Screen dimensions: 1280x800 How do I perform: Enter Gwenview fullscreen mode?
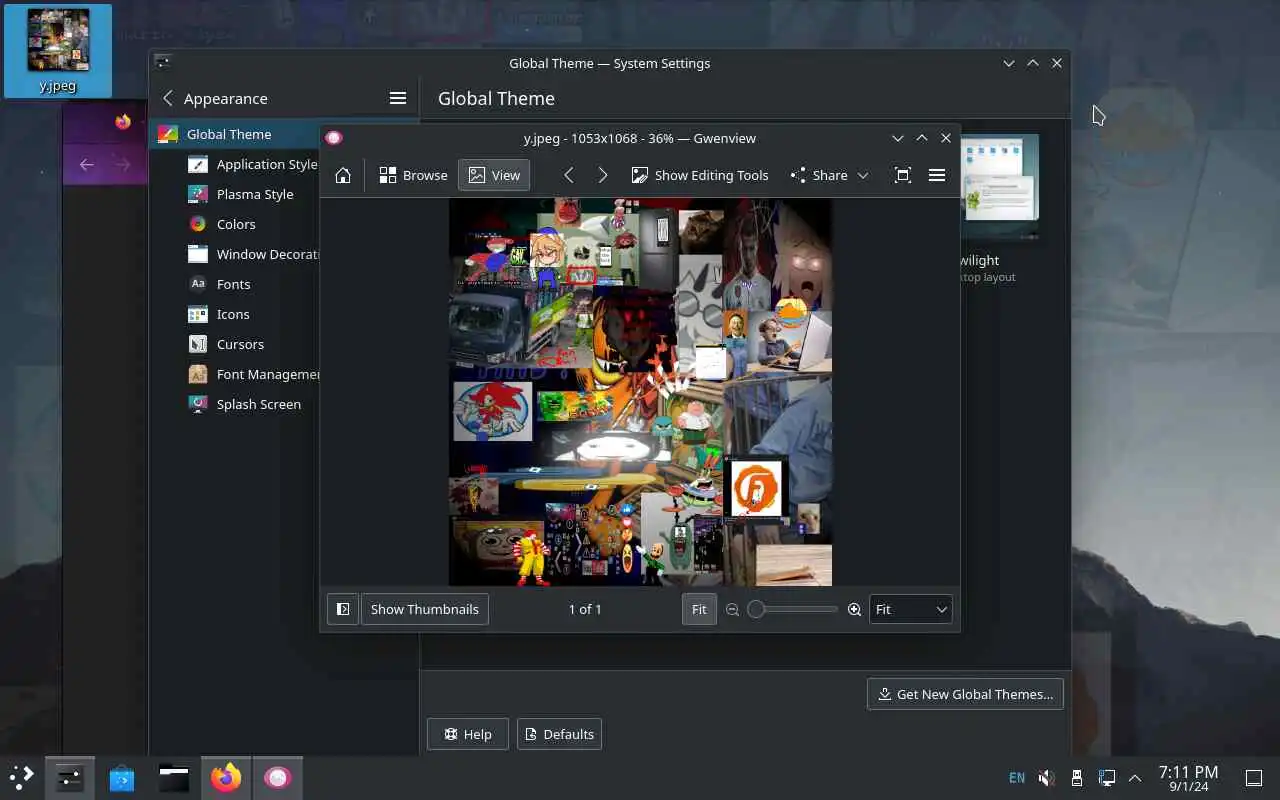902,175
